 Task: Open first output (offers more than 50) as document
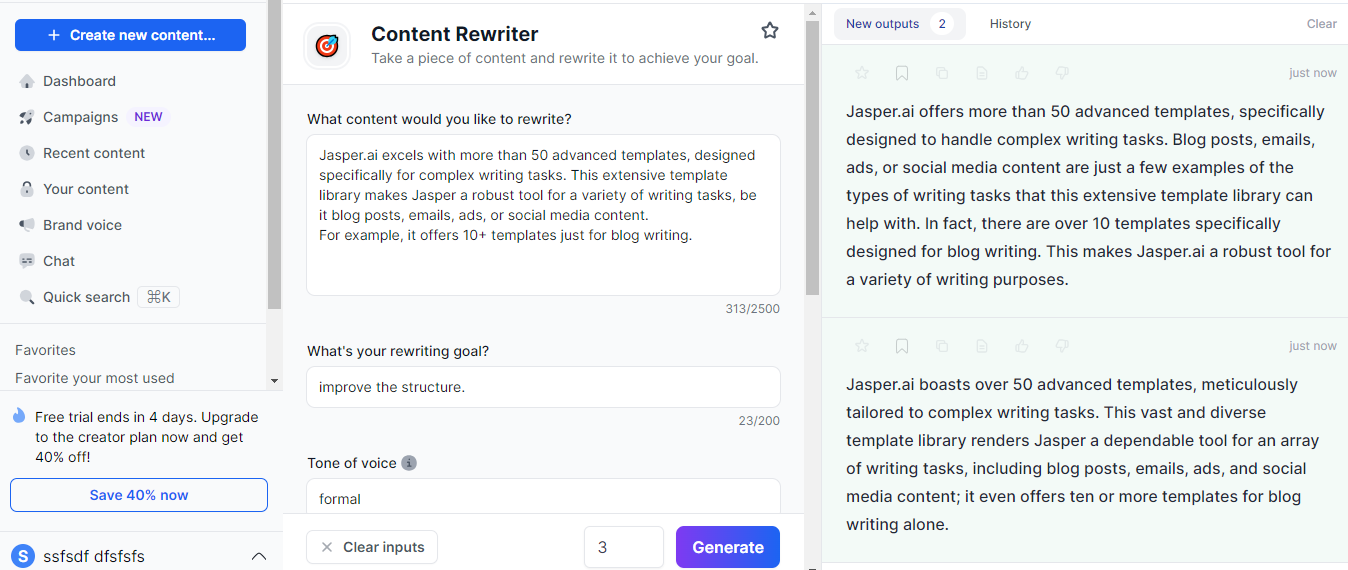tap(982, 73)
